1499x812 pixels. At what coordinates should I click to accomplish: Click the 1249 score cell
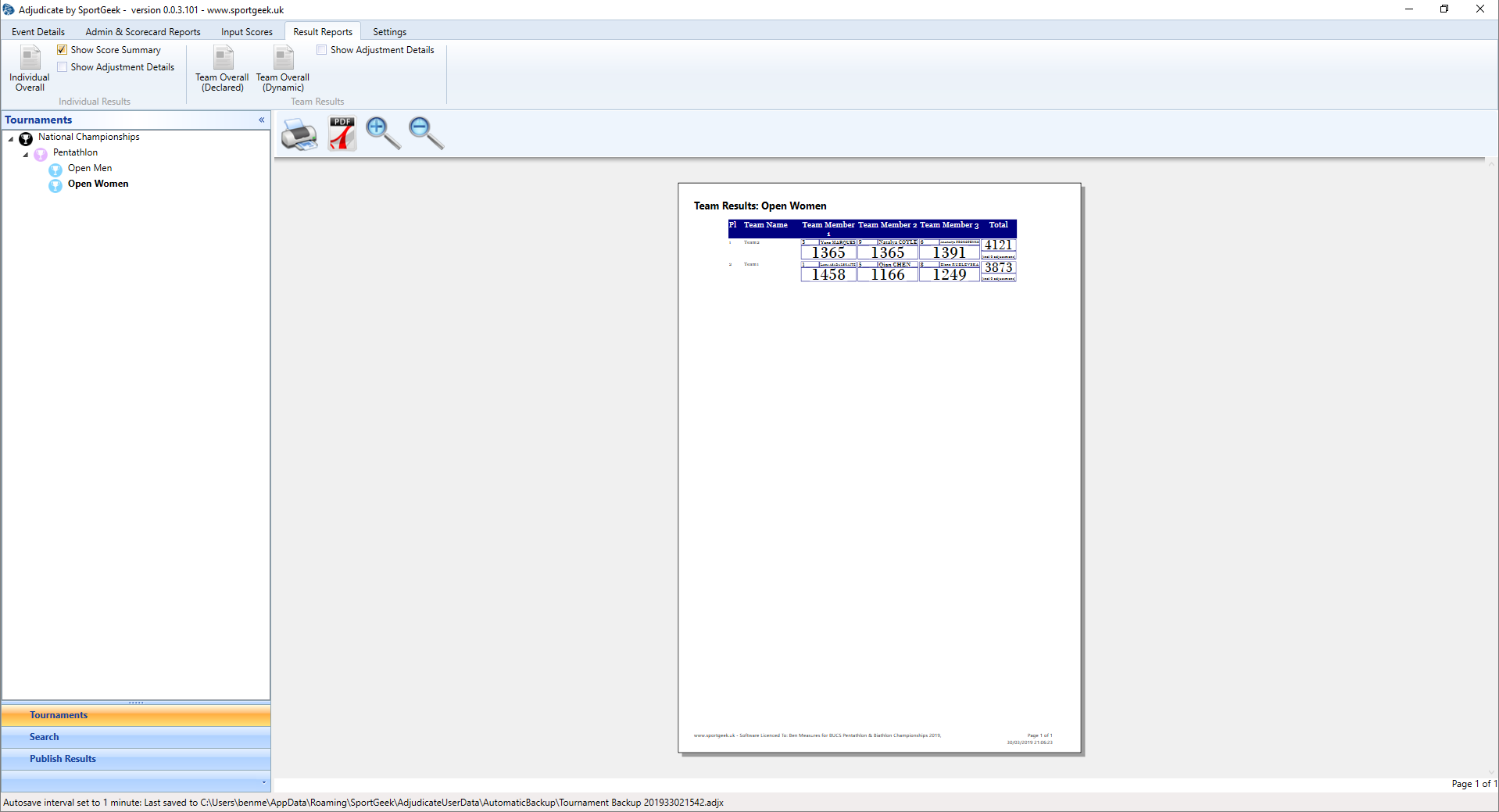pos(950,274)
